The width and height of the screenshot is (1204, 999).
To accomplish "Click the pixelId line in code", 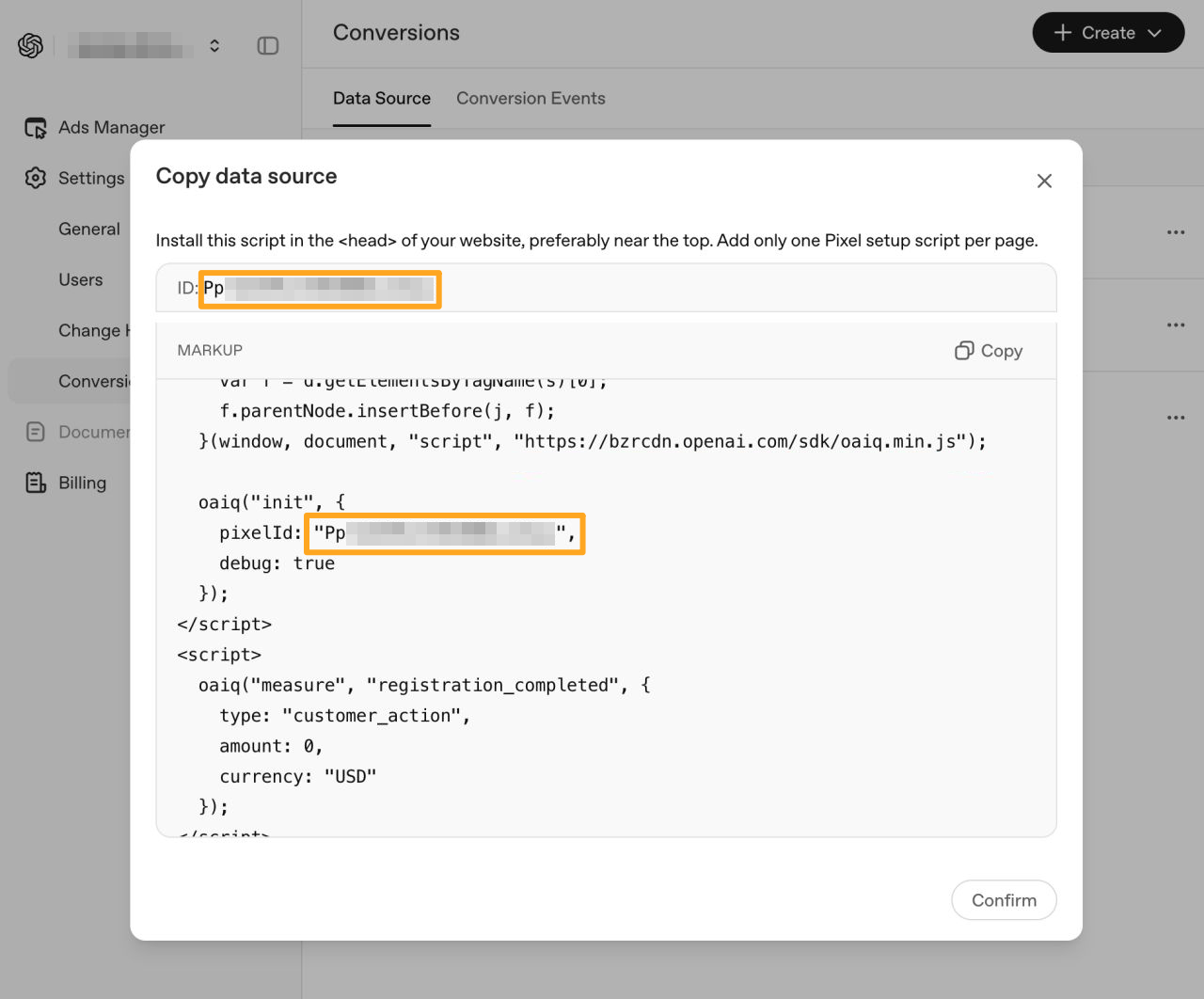I will click(x=397, y=533).
